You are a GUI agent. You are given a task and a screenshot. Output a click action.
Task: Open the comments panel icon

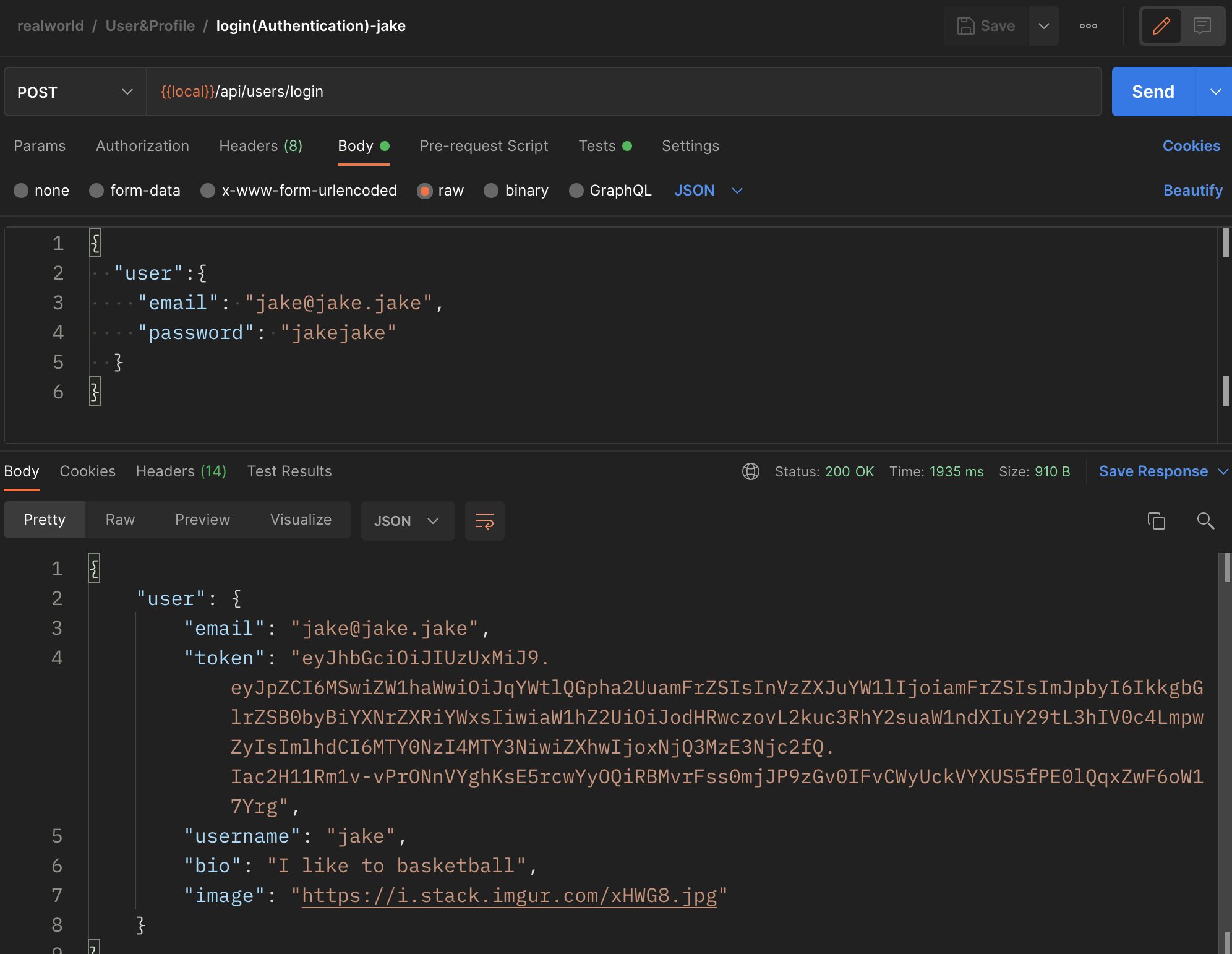[1202, 26]
